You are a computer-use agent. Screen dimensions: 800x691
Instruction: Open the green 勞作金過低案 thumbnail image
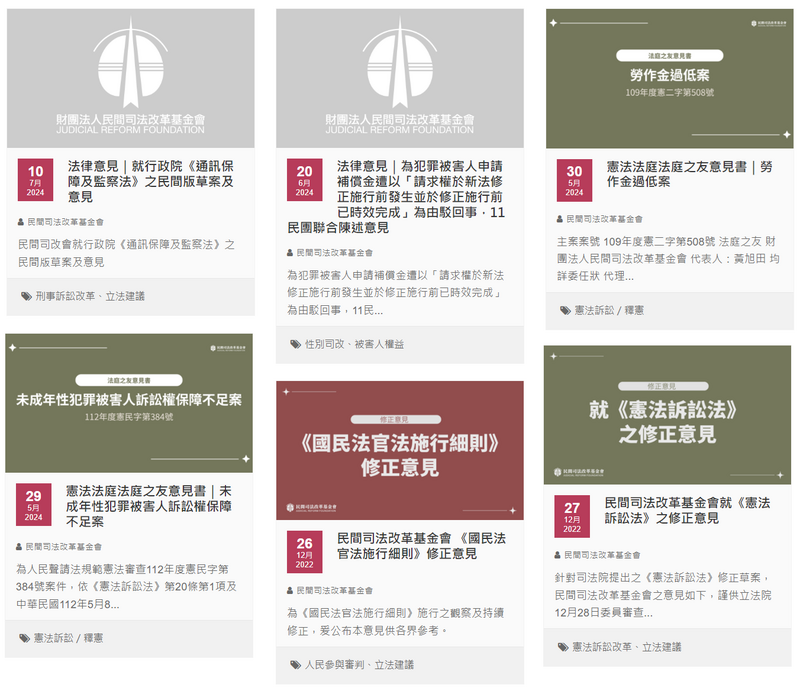click(669, 79)
